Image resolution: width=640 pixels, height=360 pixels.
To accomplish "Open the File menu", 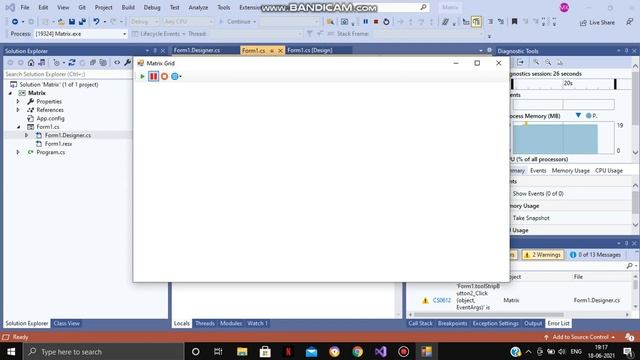I will click(x=25, y=7).
